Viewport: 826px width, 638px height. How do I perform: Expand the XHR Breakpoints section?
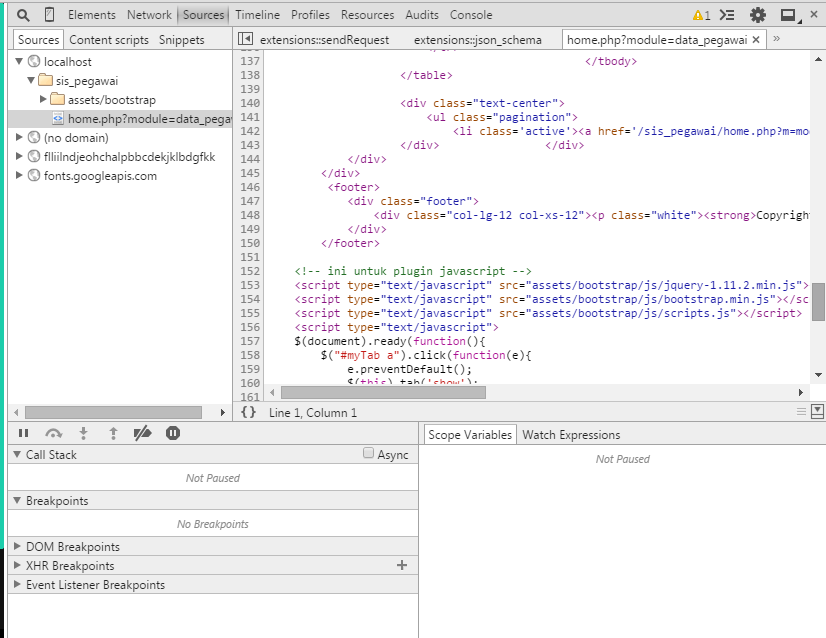[17, 565]
